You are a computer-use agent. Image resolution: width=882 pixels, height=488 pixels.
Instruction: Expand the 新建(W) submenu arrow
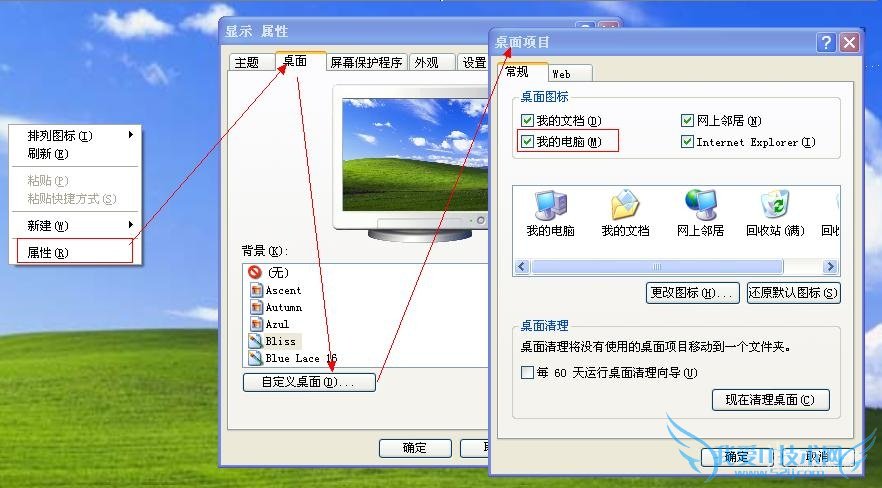click(x=130, y=225)
